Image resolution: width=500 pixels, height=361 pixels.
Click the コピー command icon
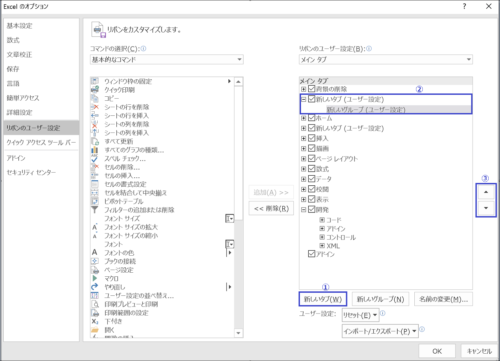pos(95,98)
